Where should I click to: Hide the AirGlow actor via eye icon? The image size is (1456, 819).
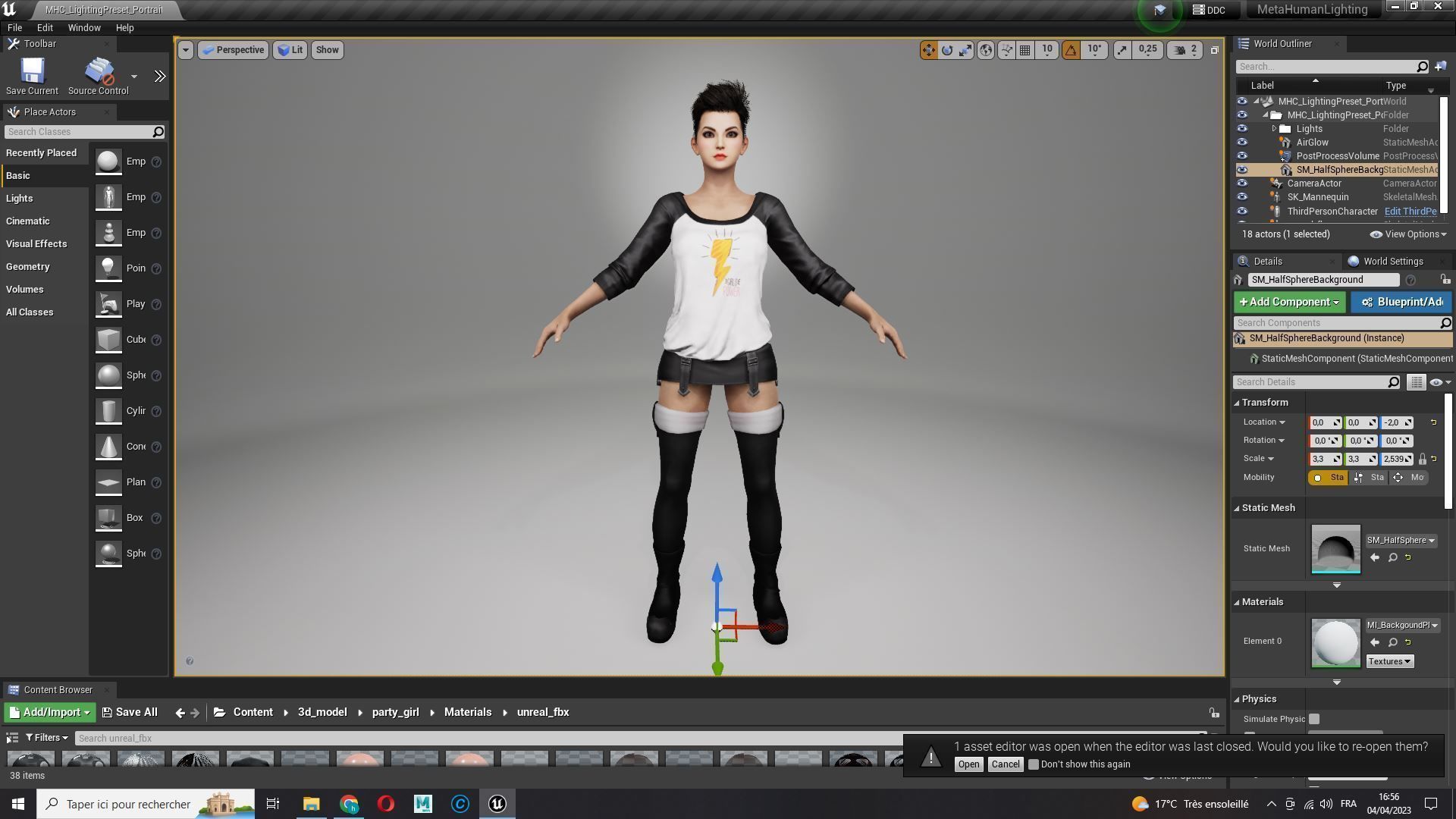(x=1241, y=142)
